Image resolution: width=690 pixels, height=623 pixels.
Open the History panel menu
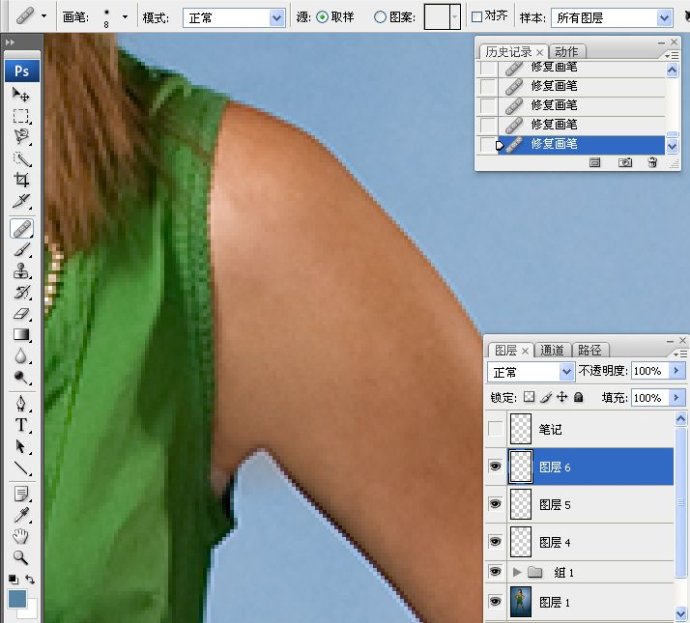click(x=672, y=55)
